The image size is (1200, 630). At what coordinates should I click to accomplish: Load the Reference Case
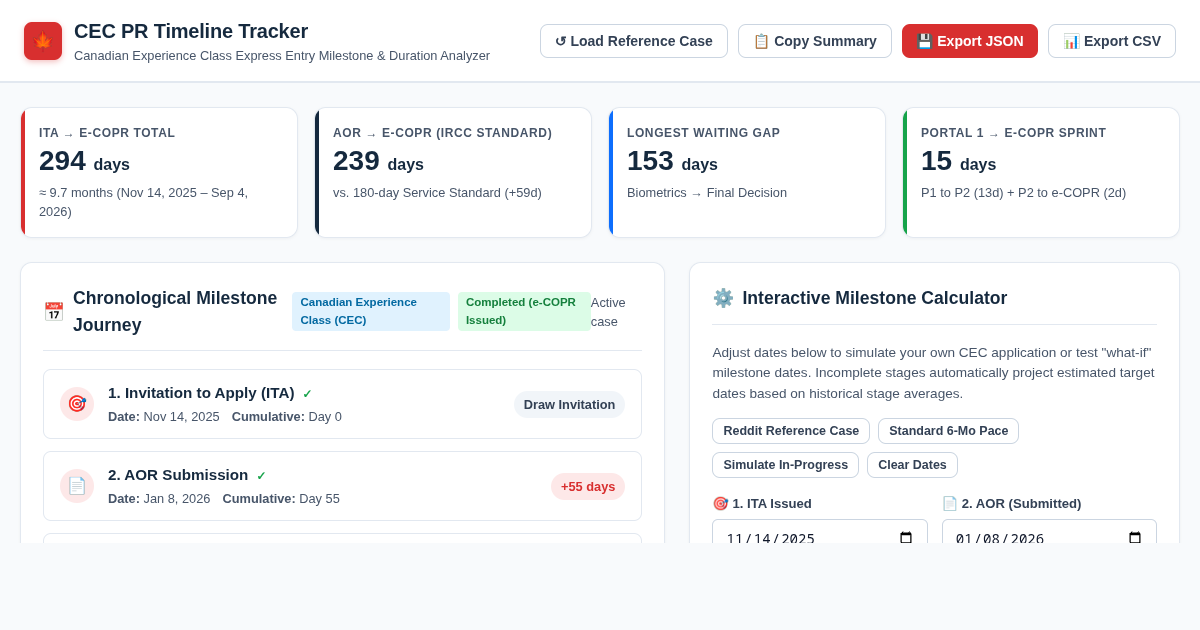[x=634, y=41]
